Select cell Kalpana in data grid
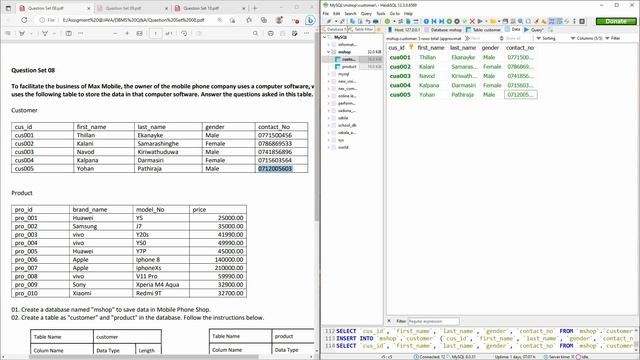This screenshot has height=360, width=640. tap(429, 85)
